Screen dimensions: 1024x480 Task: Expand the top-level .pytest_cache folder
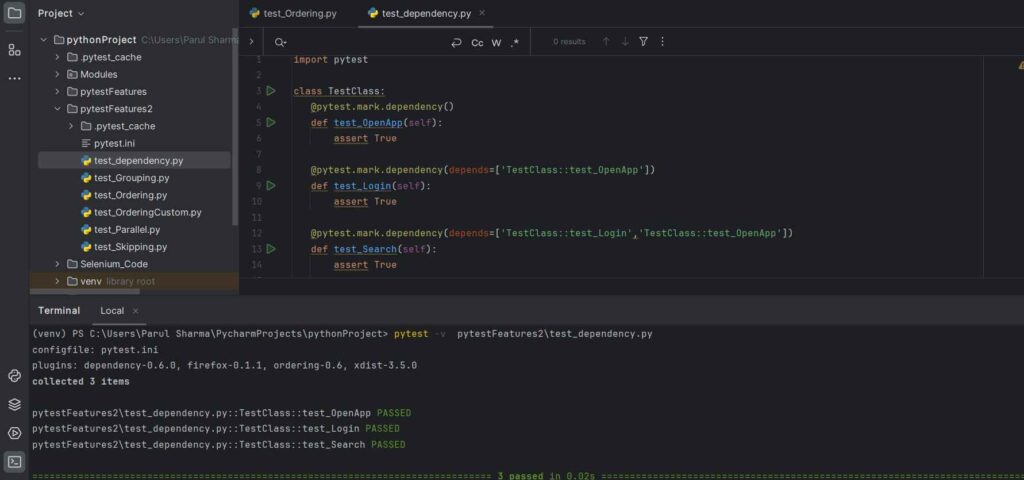tap(57, 57)
